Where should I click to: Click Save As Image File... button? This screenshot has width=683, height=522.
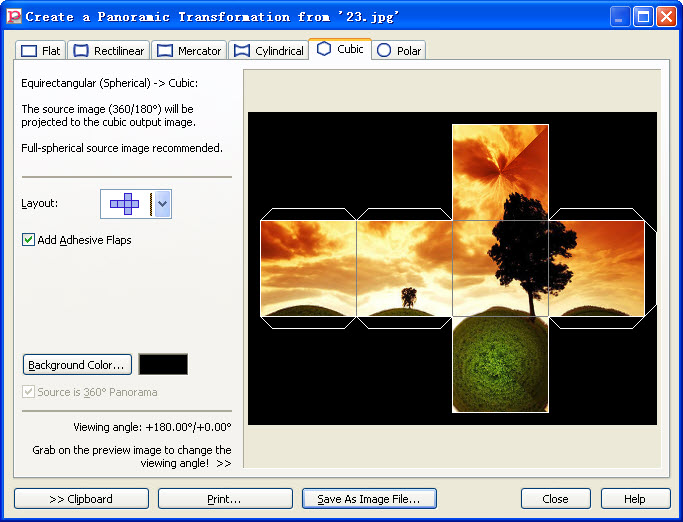pos(369,498)
